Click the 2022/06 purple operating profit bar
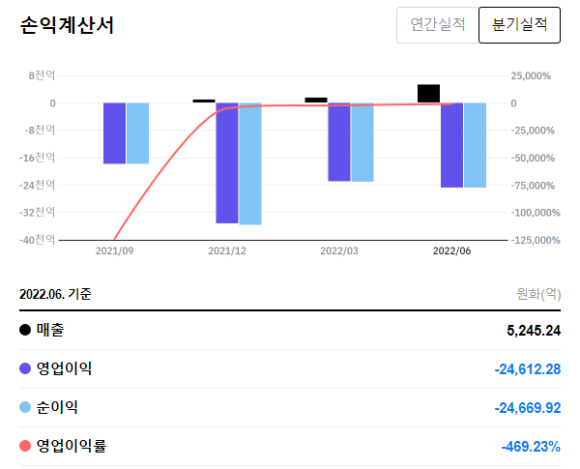Screen dimensions: 580x469 452,145
